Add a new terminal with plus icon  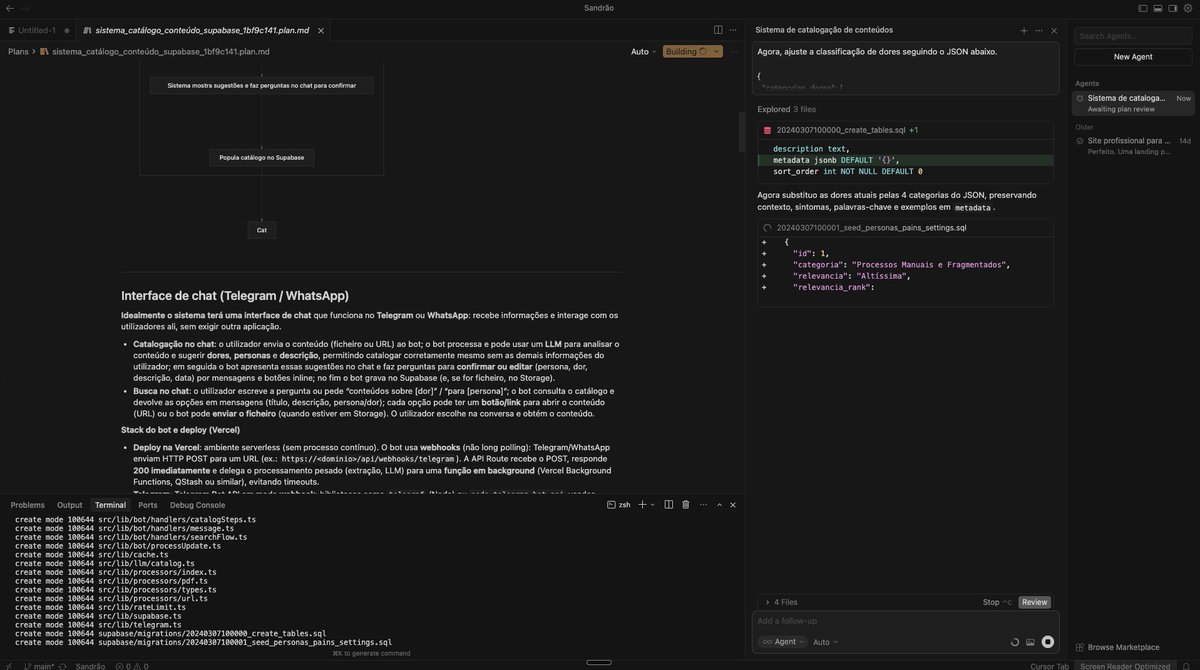[643, 505]
